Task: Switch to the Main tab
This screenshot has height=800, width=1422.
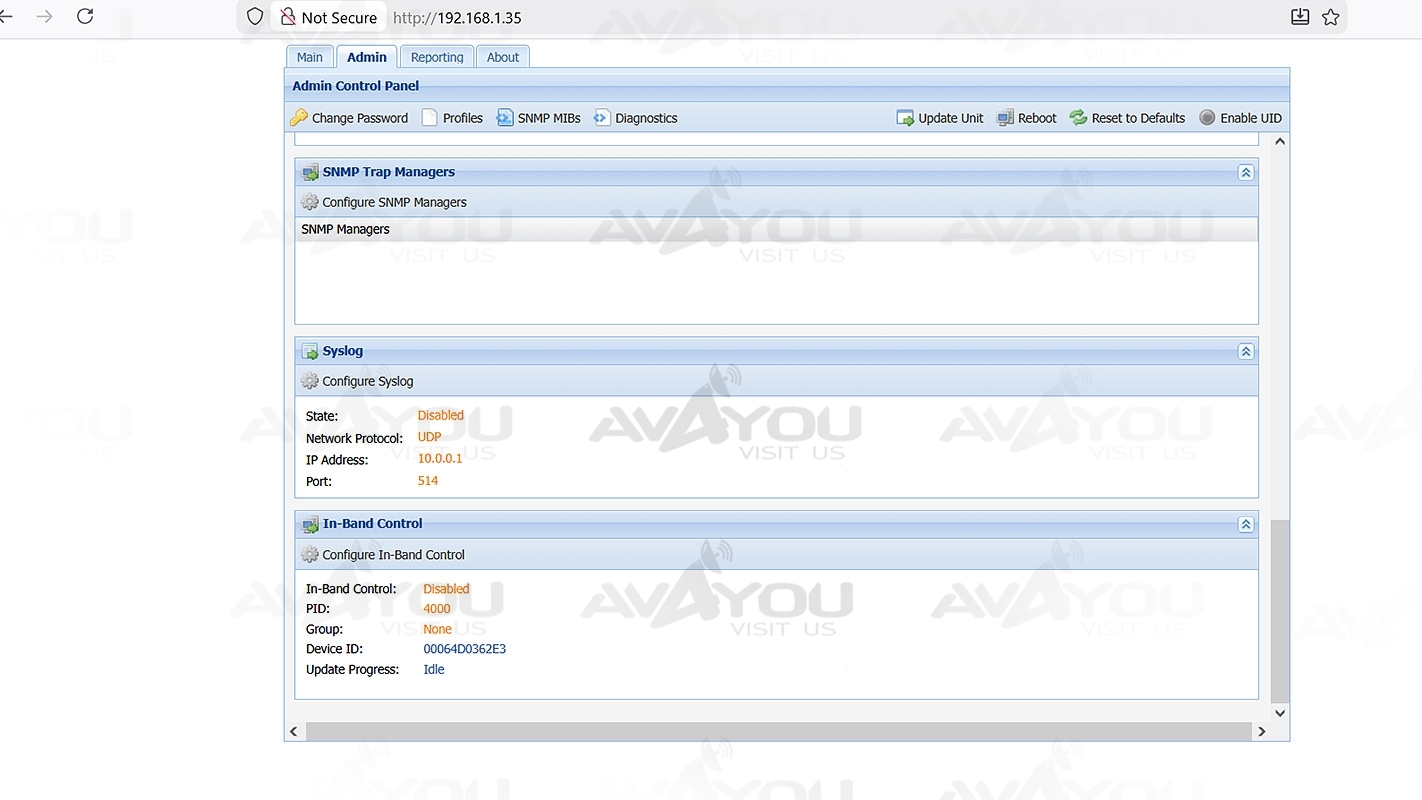Action: 310,57
